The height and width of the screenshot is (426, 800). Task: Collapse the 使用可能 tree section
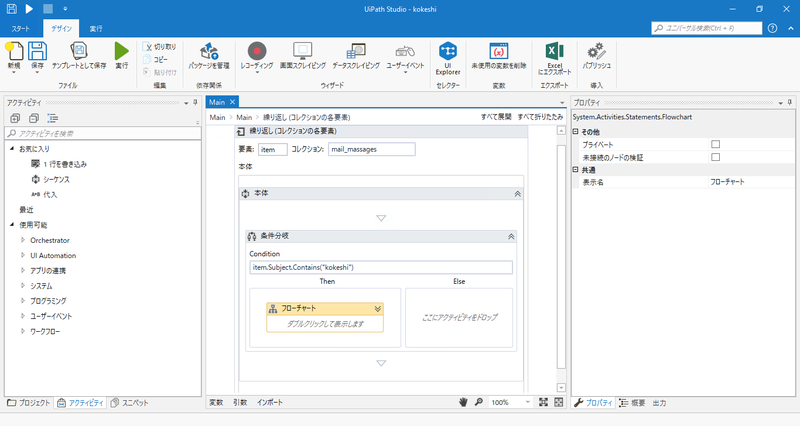pos(12,224)
